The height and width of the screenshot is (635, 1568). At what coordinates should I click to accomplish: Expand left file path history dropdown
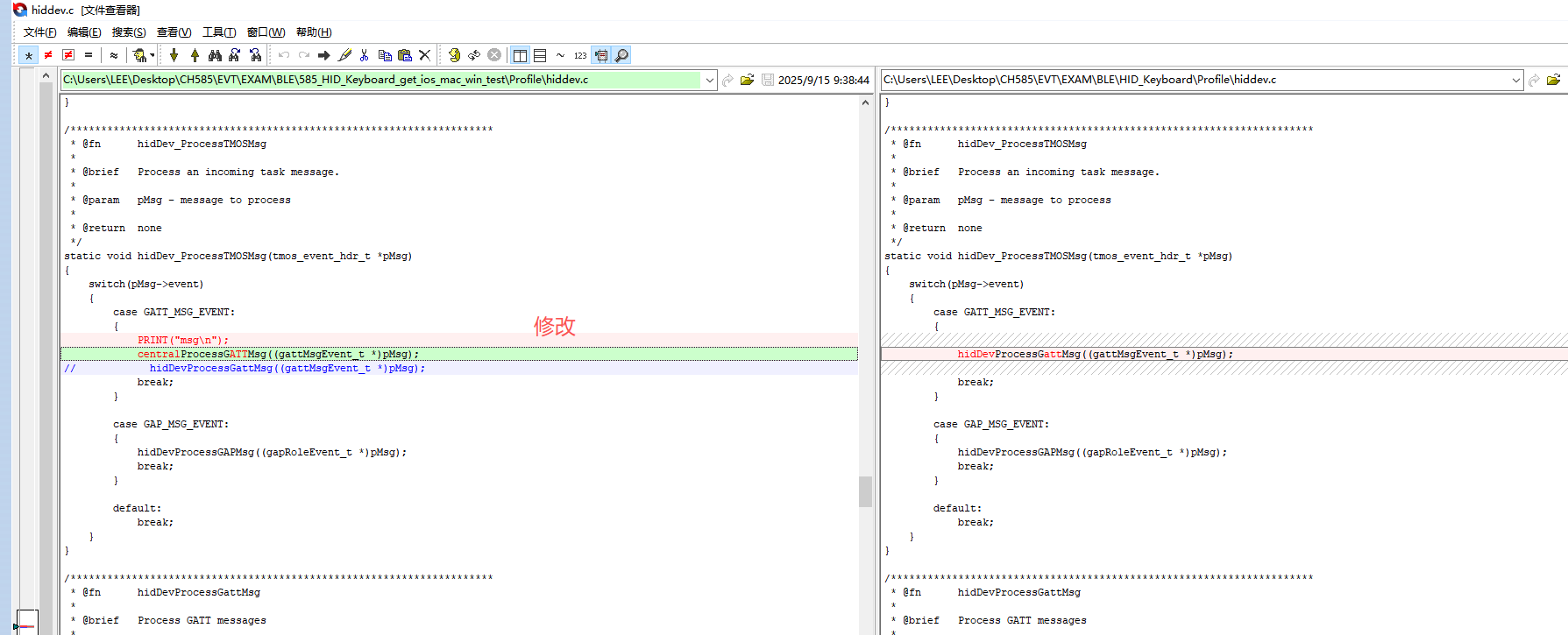point(710,80)
